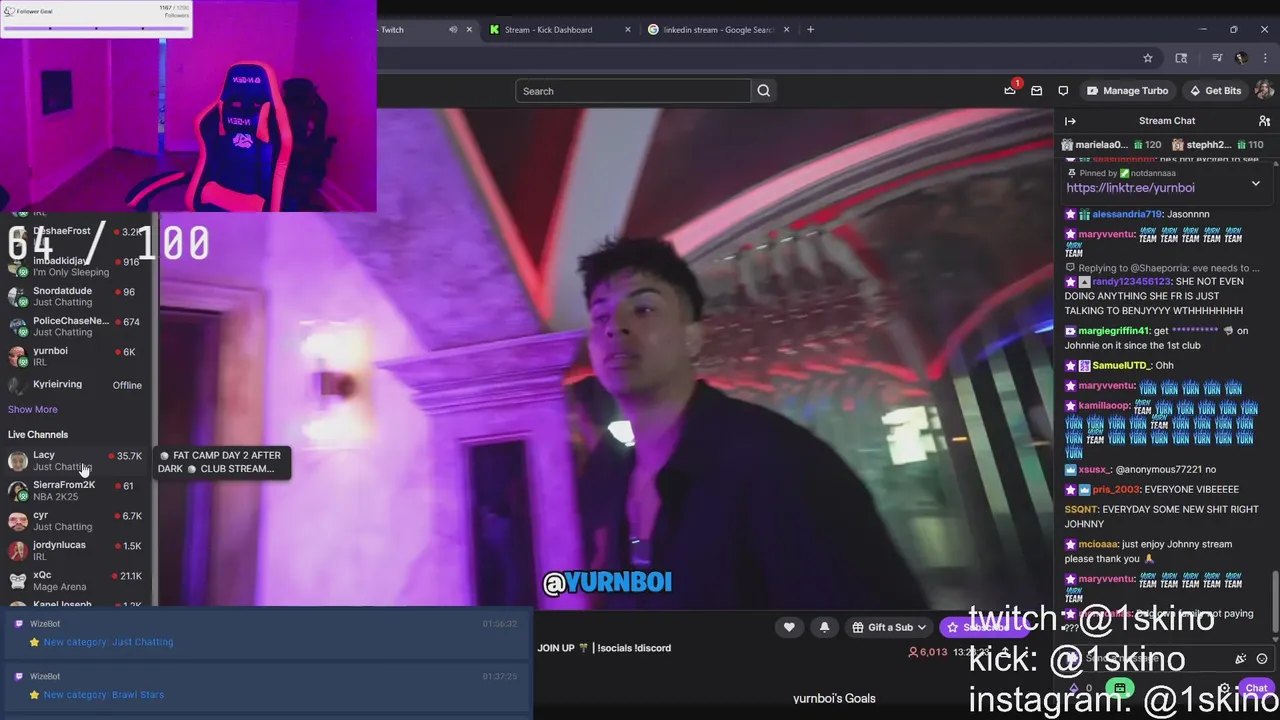This screenshot has width=1280, height=720.
Task: Click the Google Lens search icon in the address bar
Action: [1181, 58]
